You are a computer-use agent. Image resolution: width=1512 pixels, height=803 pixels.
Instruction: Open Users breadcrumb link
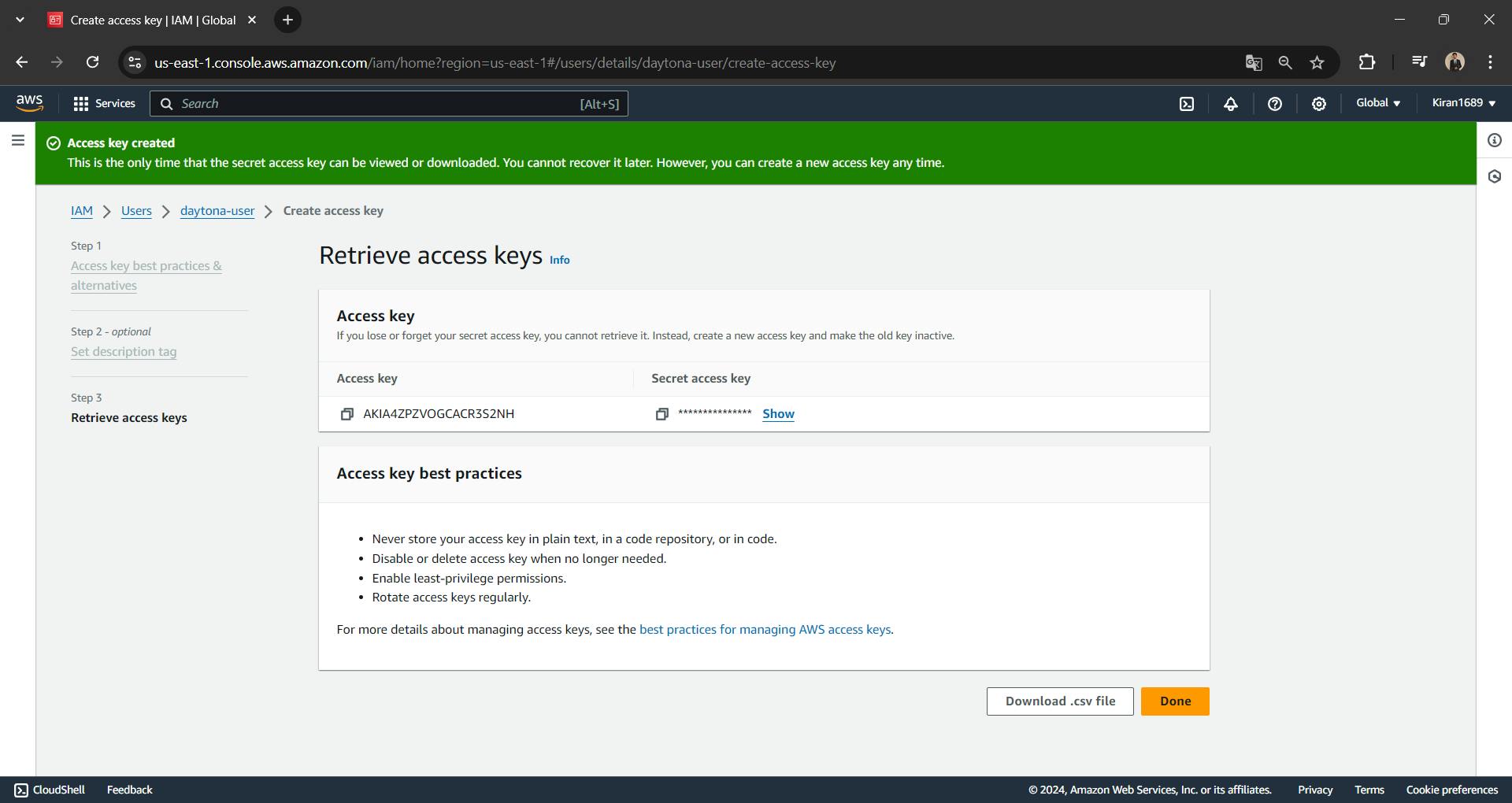point(136,211)
